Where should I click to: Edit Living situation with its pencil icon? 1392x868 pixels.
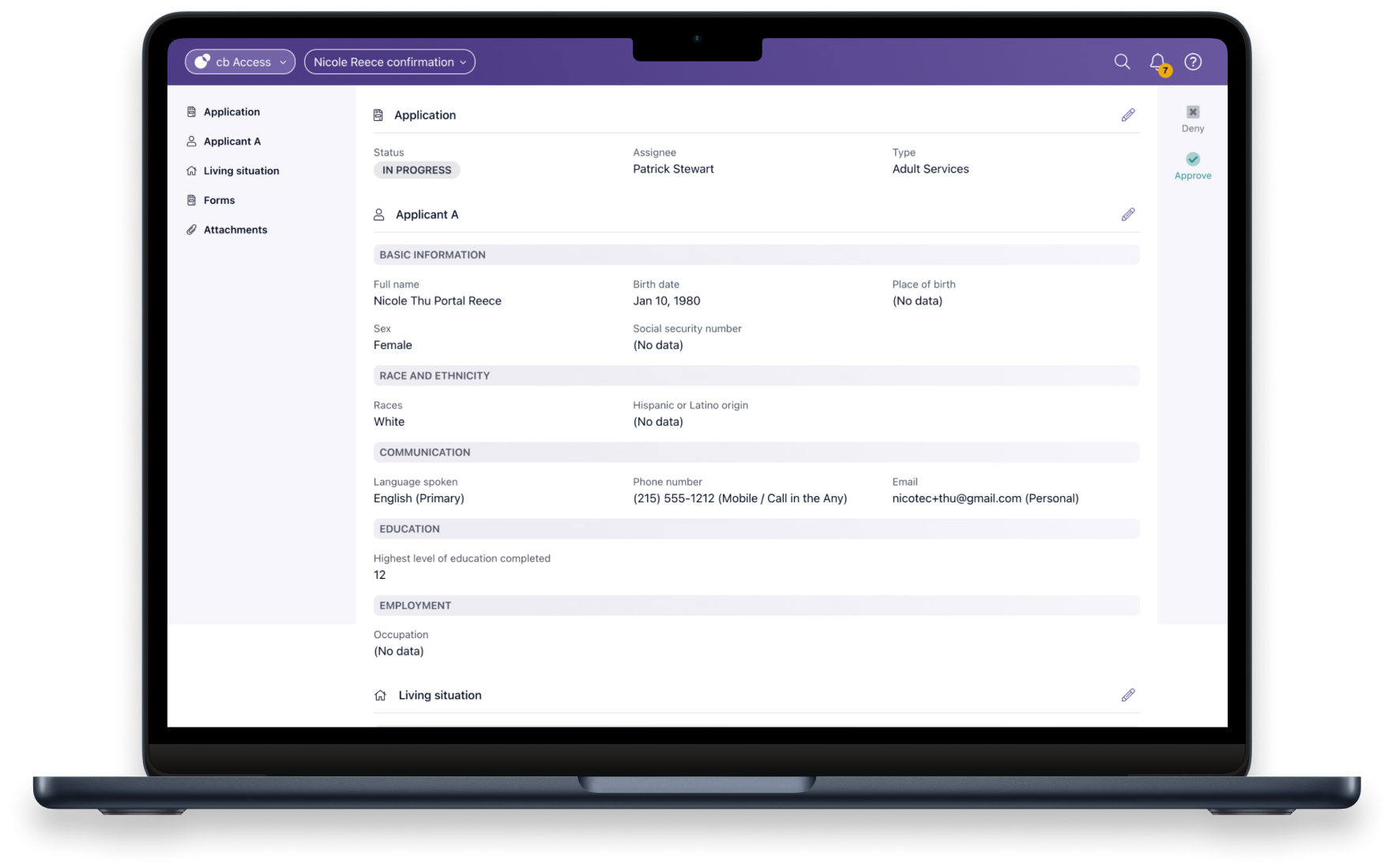(1128, 695)
